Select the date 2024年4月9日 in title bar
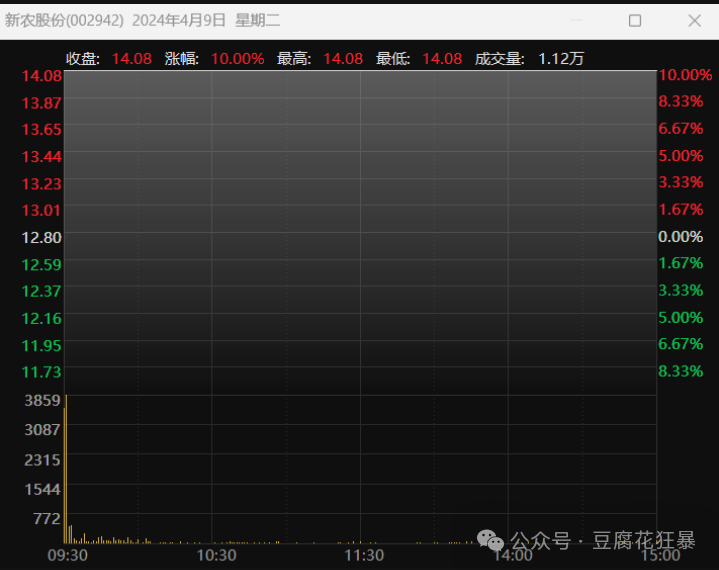 [179, 20]
